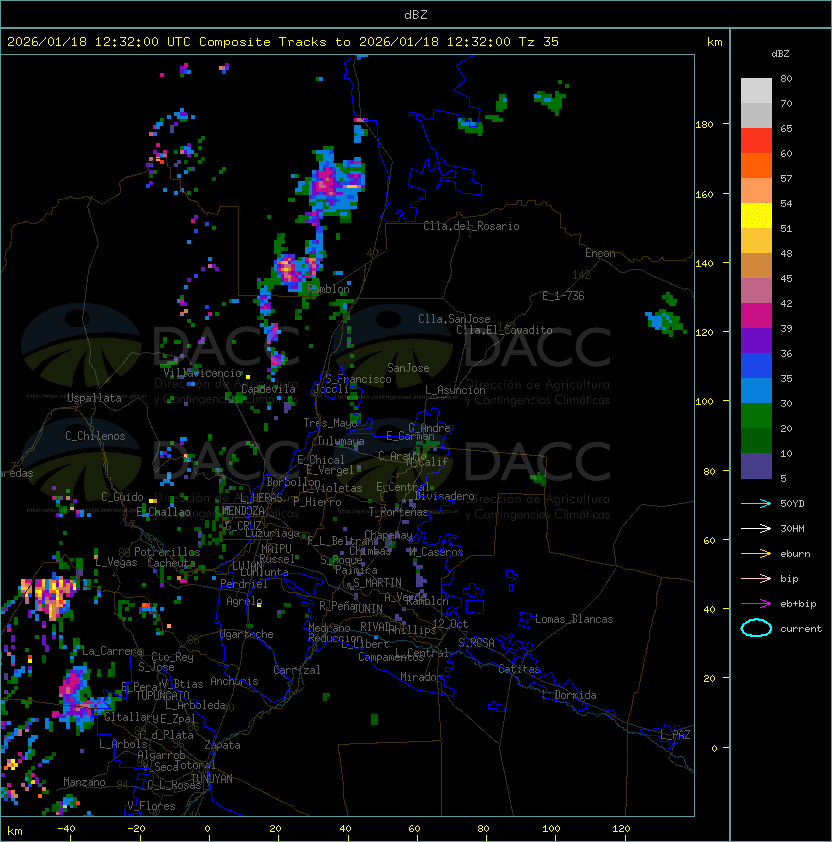Pick the gray swatch between 70 and 65
832x842 pixels.
point(756,115)
